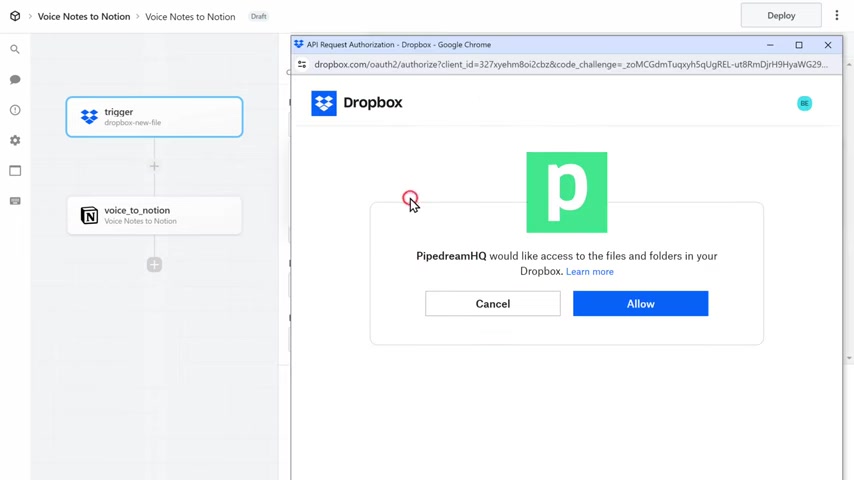Allow PipedreamHQ access to Dropbox
The height and width of the screenshot is (480, 854).
(640, 303)
